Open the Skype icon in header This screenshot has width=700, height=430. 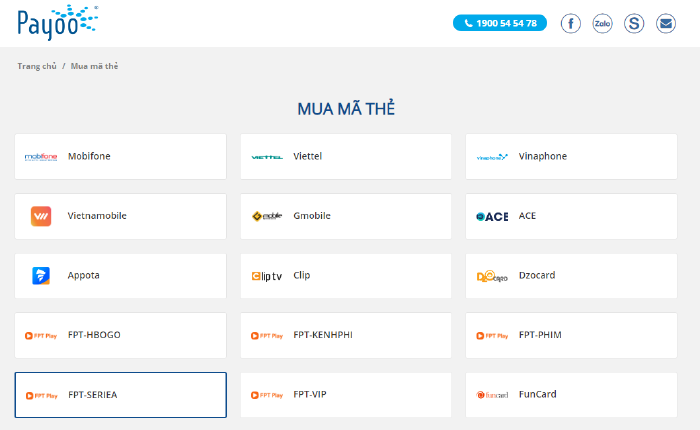pyautogui.click(x=634, y=23)
